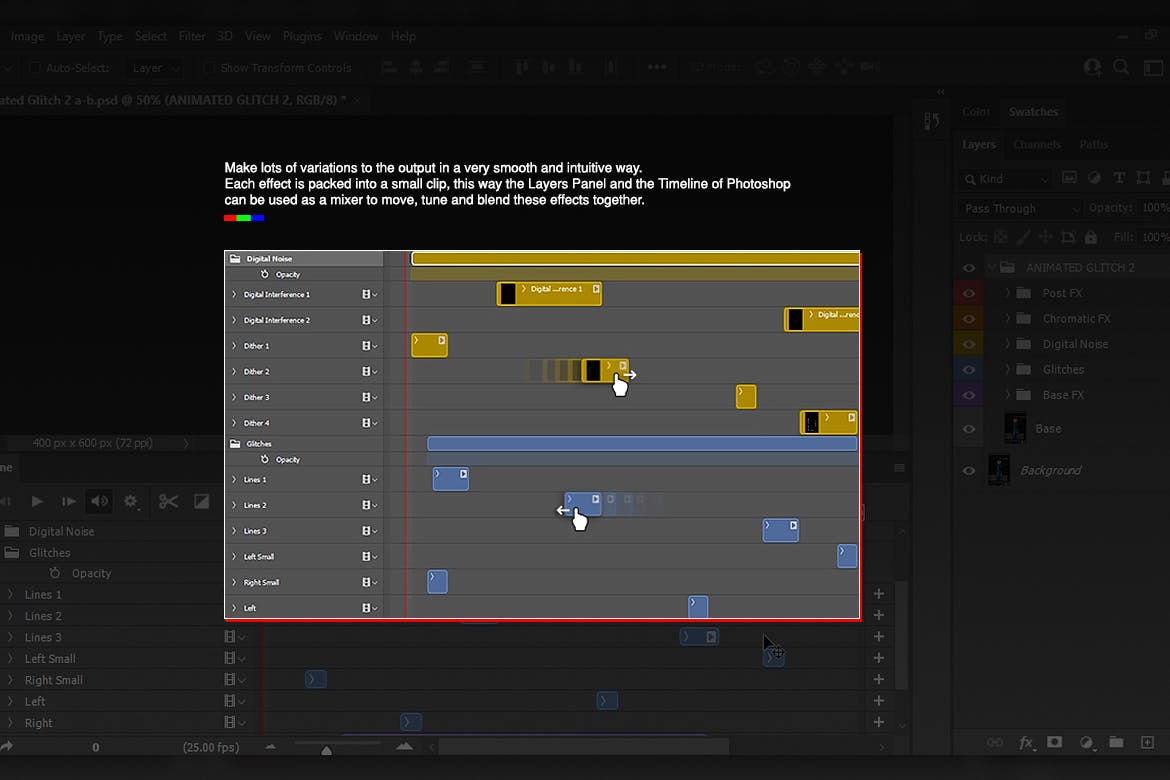Expand the Chromatic FX layer group

(1007, 319)
